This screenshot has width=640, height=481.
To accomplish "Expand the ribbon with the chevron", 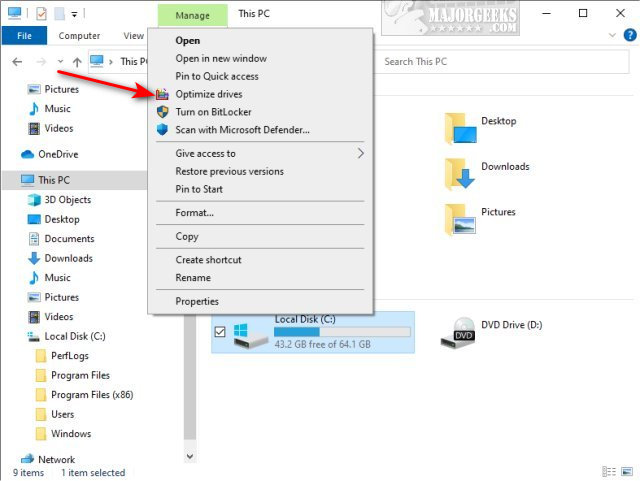I will pos(612,35).
